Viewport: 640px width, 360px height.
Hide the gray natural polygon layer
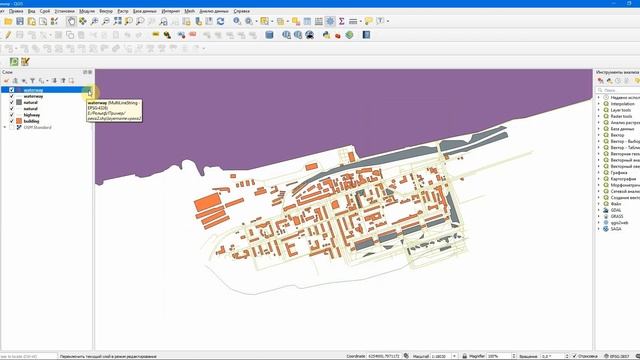point(11,102)
